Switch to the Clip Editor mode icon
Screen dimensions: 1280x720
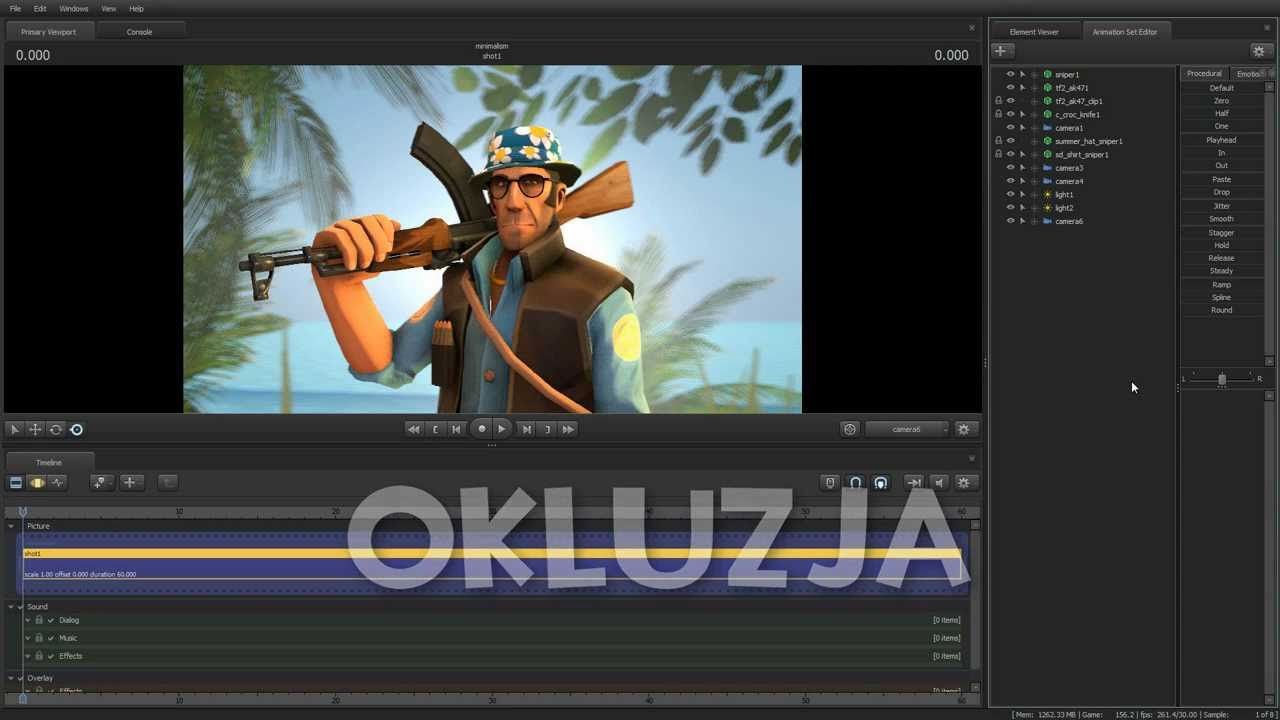[x=15, y=483]
